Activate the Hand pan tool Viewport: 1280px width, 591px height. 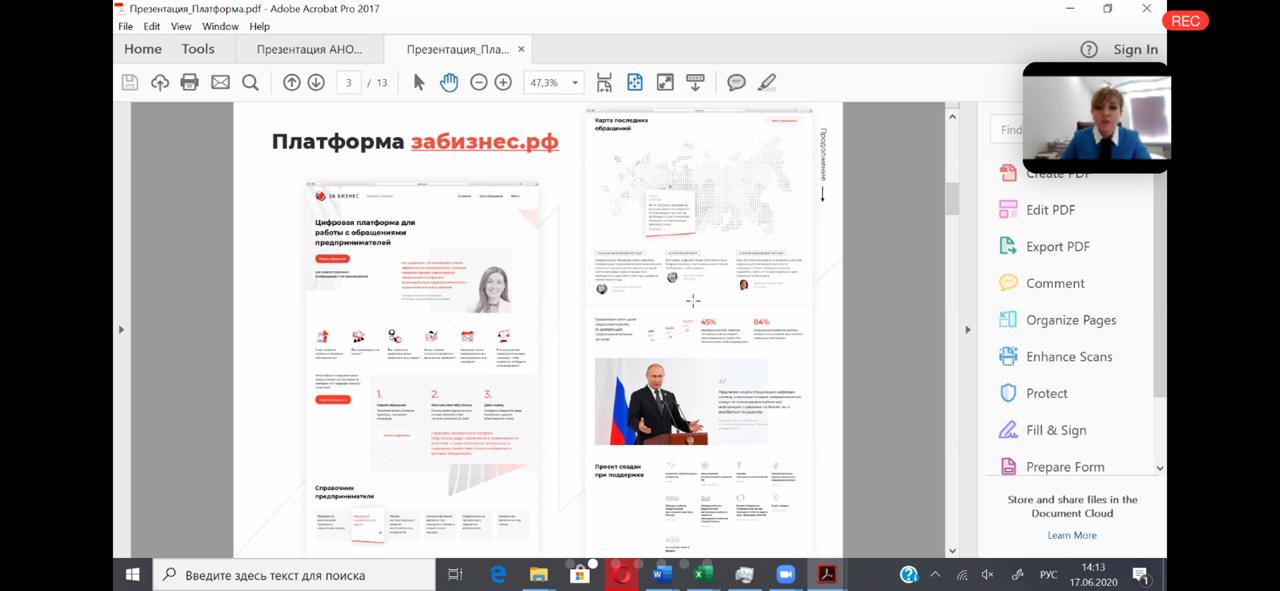(x=449, y=83)
